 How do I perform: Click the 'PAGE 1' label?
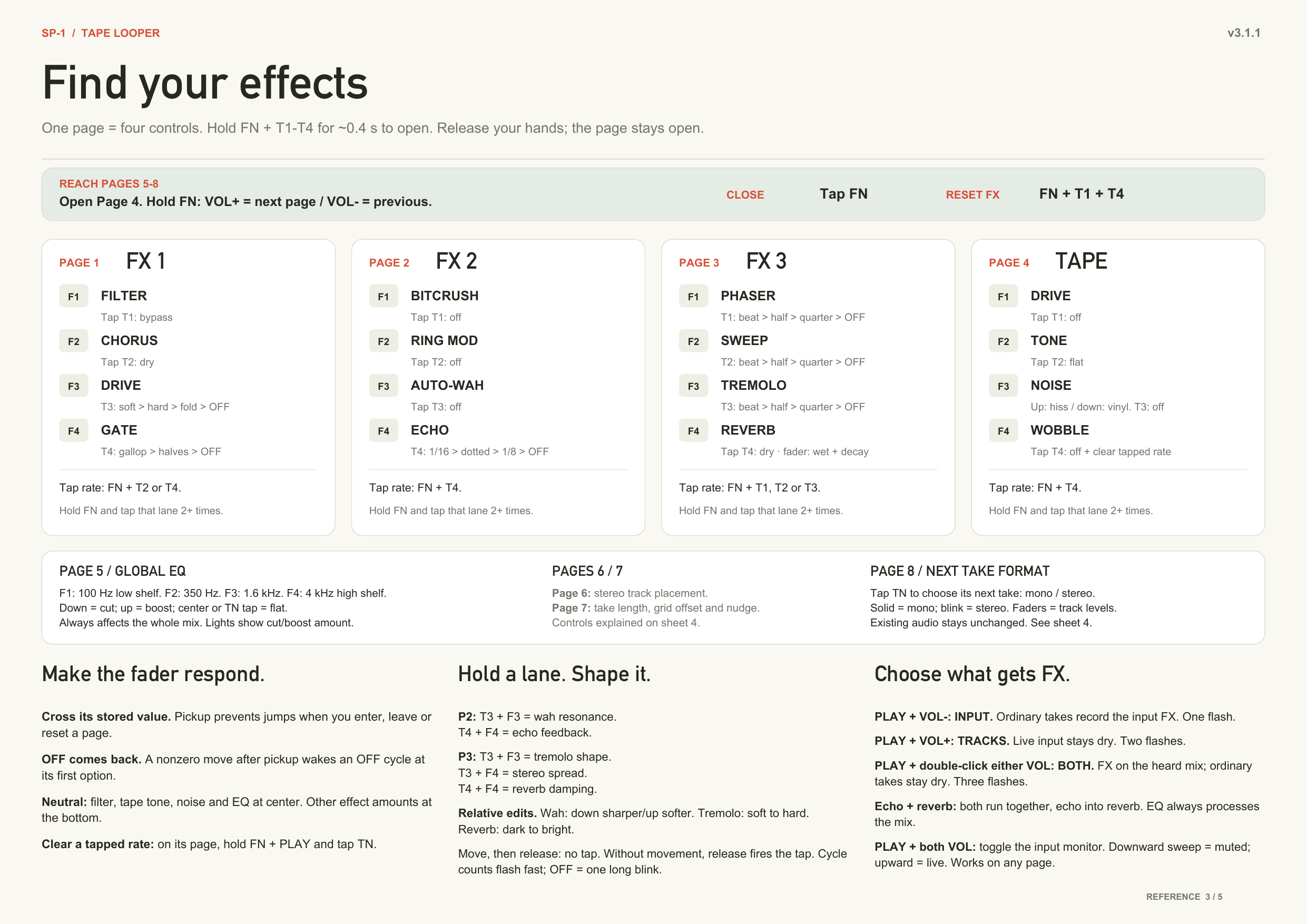(79, 262)
